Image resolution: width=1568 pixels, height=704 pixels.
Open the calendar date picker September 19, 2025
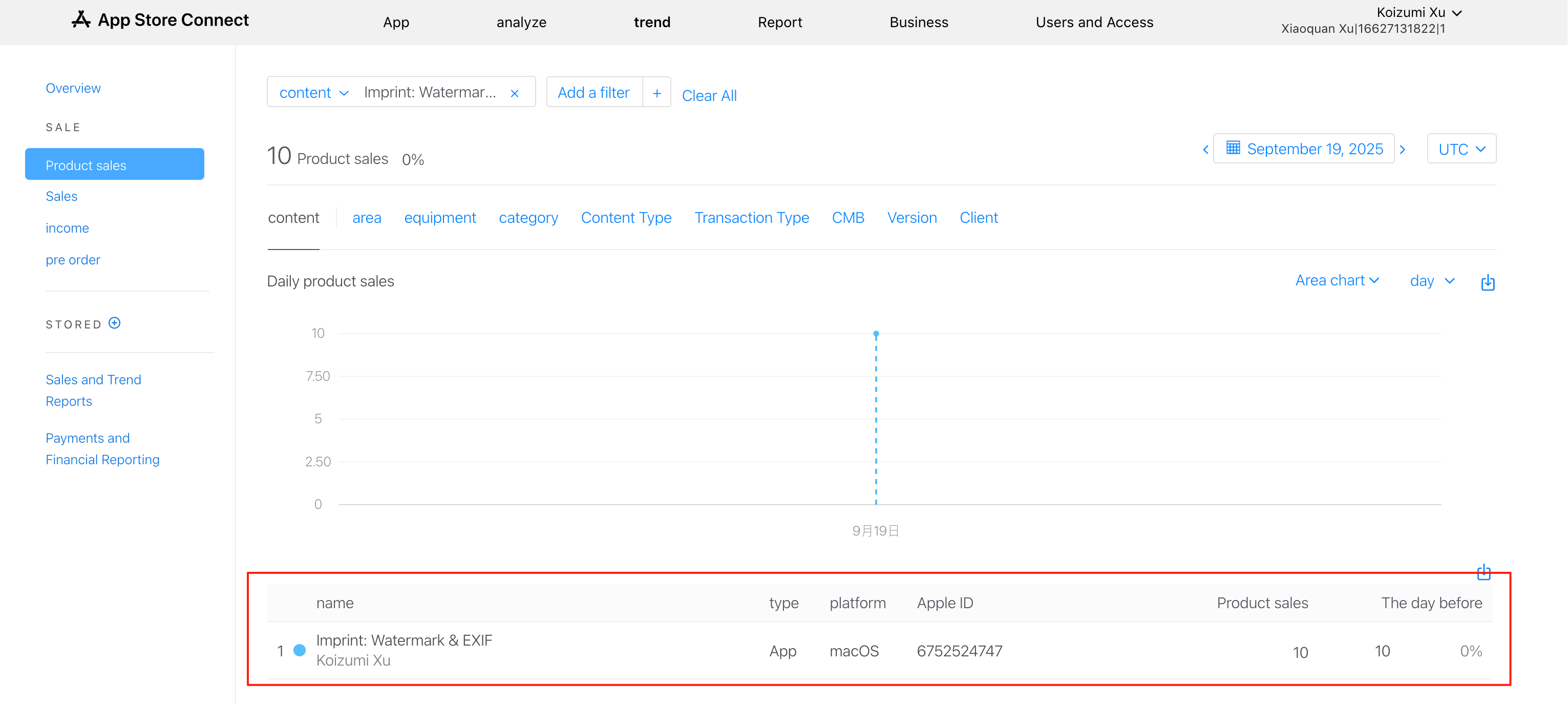point(1304,149)
